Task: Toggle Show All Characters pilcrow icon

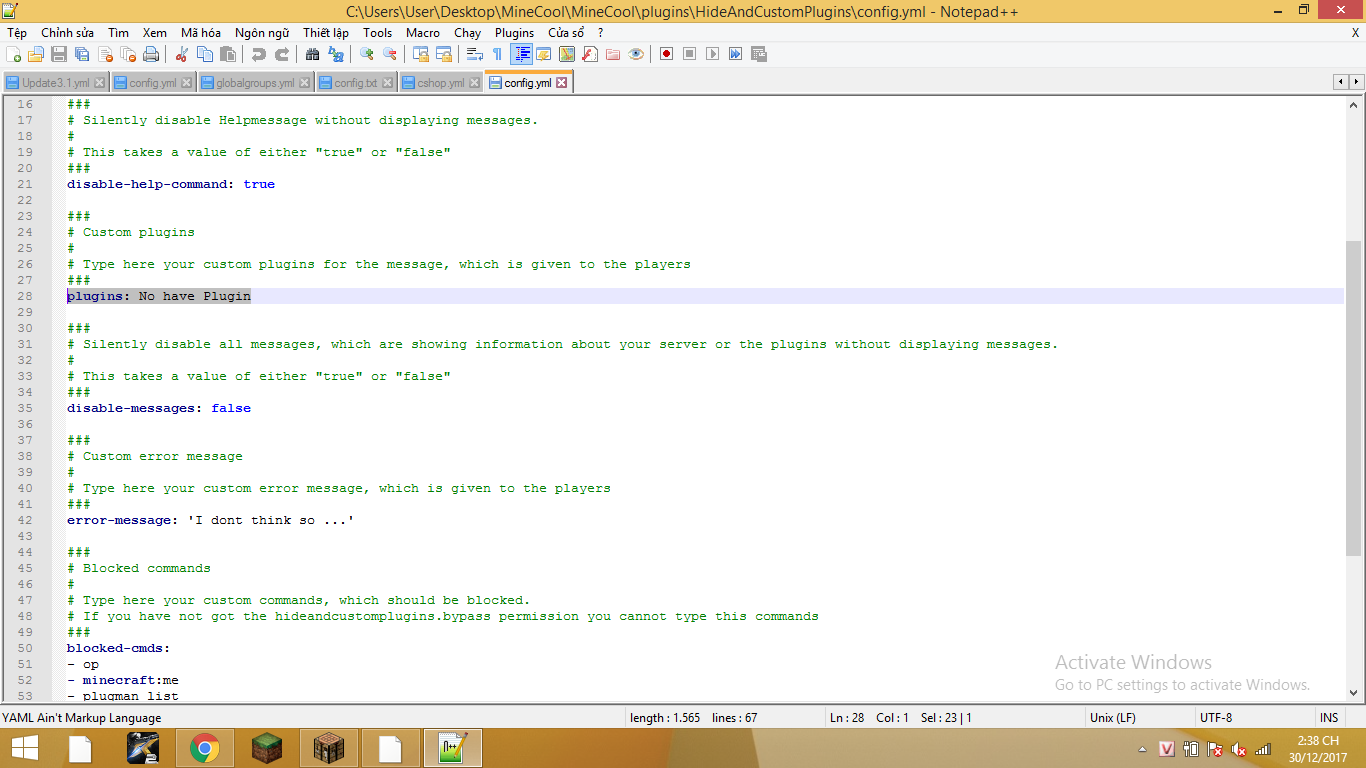Action: point(498,54)
